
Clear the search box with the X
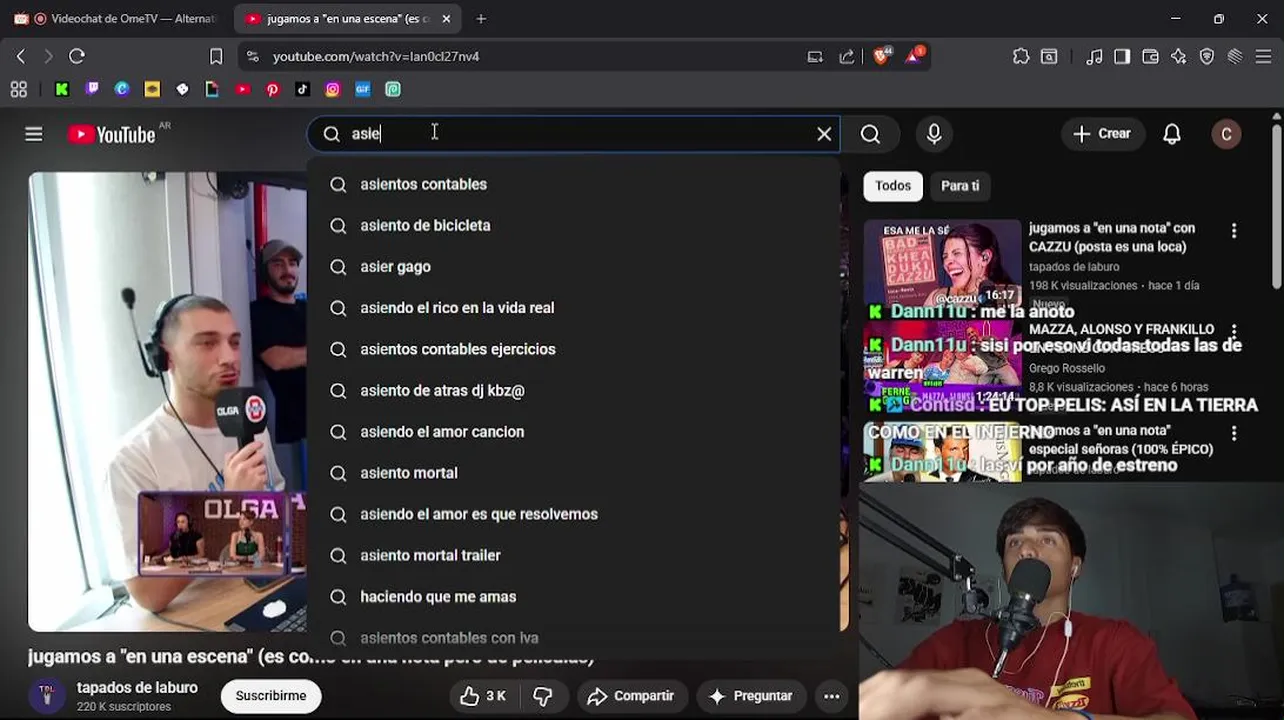(824, 134)
